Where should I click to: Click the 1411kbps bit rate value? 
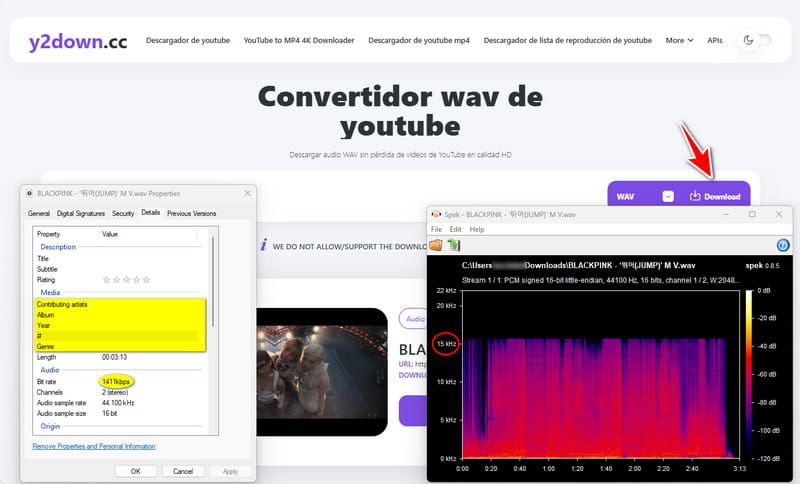click(x=116, y=381)
